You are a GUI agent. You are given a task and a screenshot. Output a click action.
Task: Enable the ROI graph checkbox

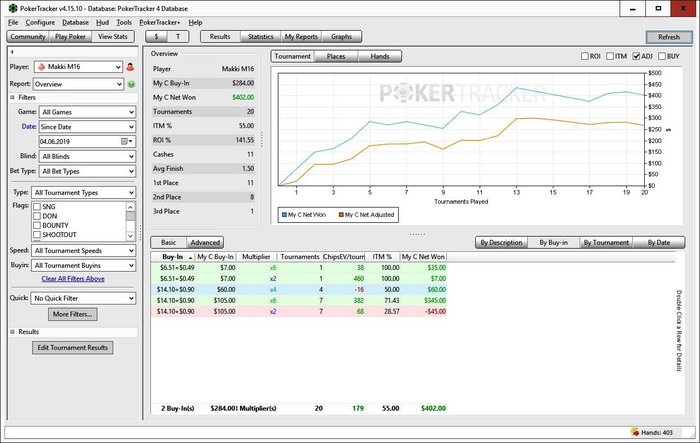coord(585,56)
